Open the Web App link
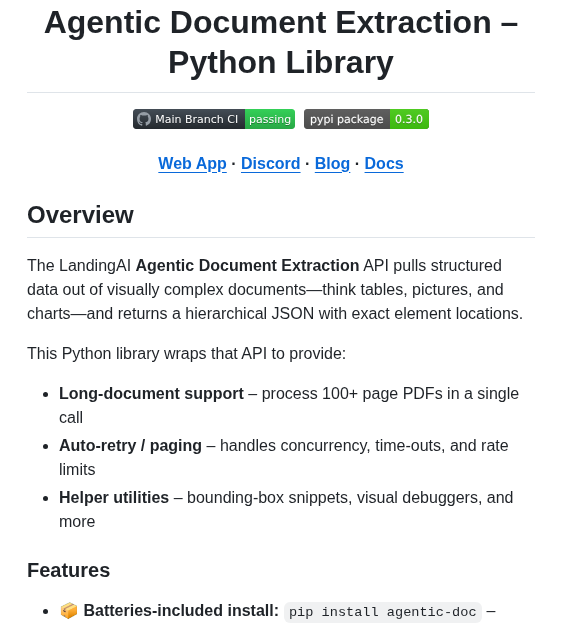Screen dimensions: 563x623 click(x=192, y=164)
